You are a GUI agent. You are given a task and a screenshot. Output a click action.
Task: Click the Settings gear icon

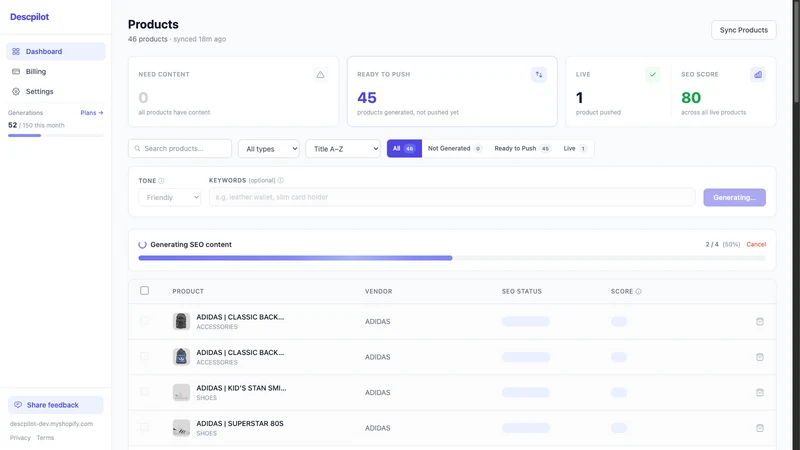(x=16, y=91)
